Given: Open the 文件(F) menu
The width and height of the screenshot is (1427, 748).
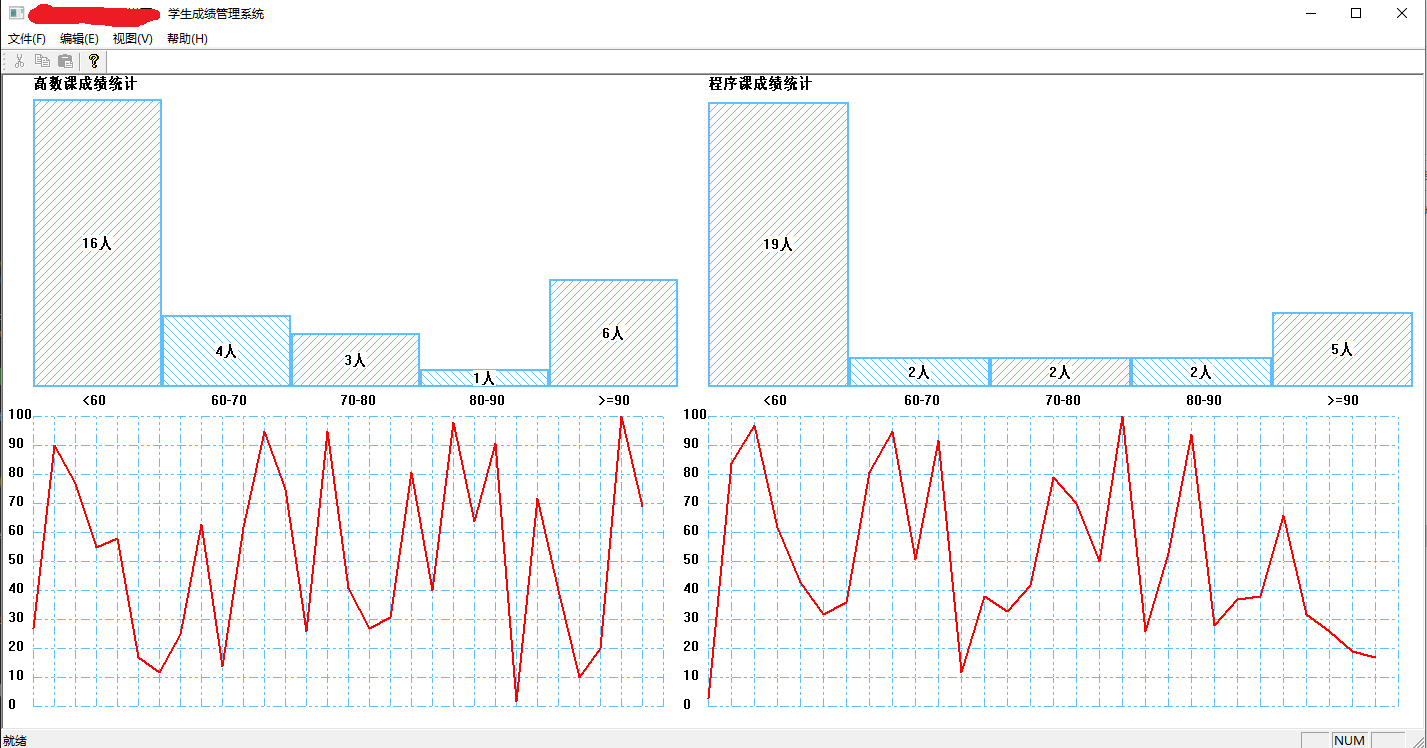Looking at the screenshot, I should [27, 39].
